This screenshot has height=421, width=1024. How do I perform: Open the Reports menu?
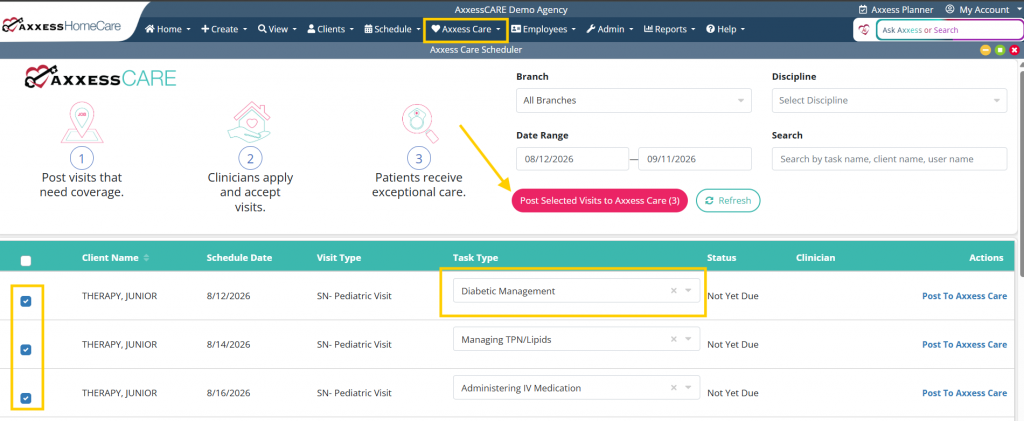tap(669, 29)
